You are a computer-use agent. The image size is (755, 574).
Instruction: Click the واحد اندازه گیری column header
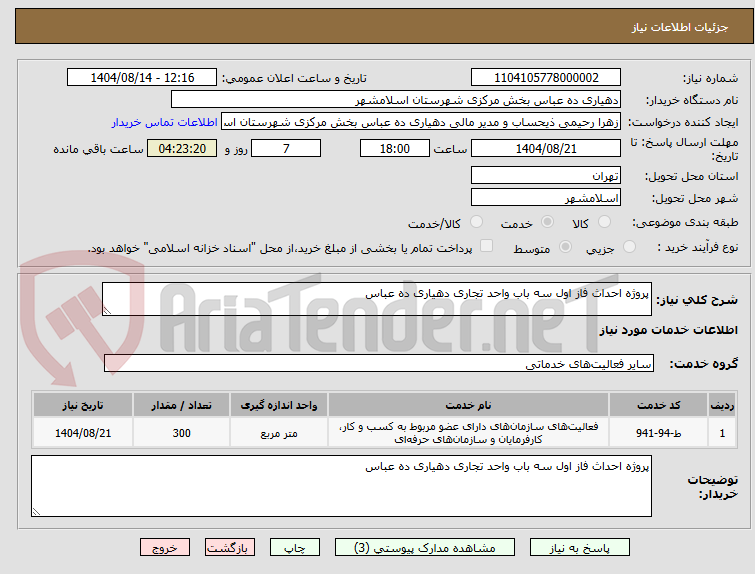point(279,405)
